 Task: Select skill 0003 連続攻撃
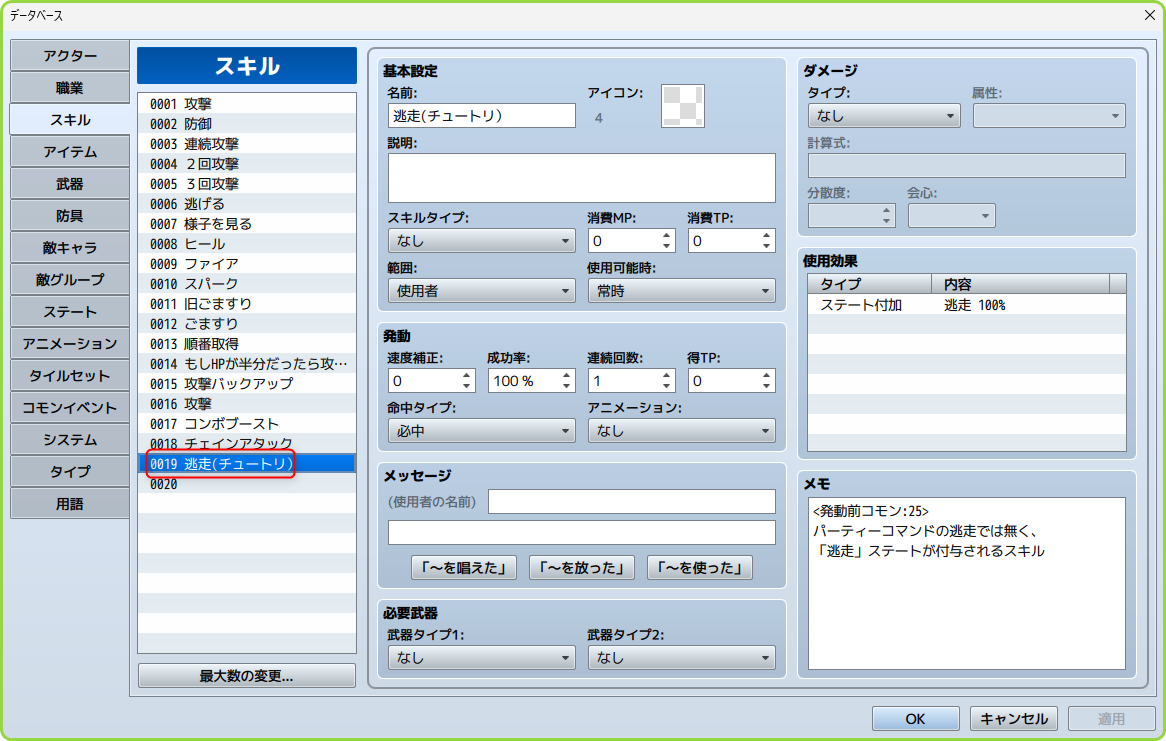click(247, 144)
